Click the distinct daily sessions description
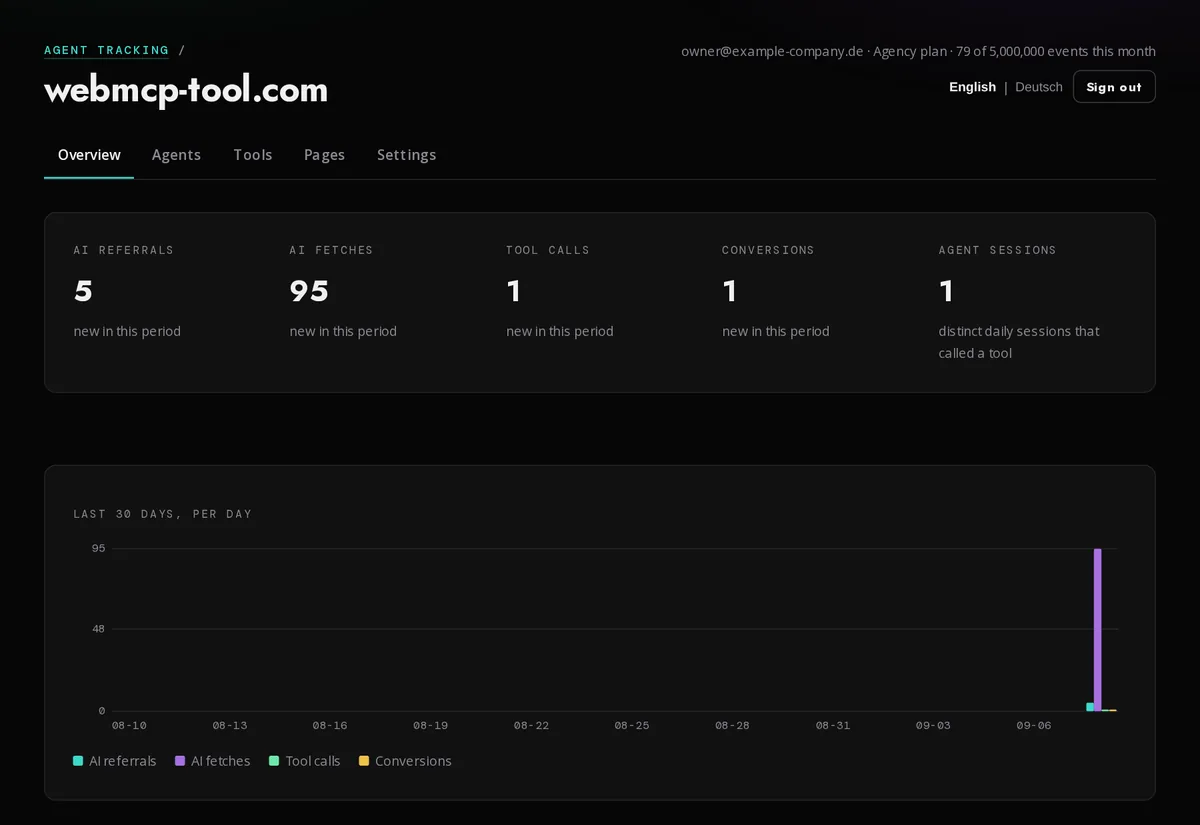The width and height of the screenshot is (1200, 825). [x=1019, y=342]
